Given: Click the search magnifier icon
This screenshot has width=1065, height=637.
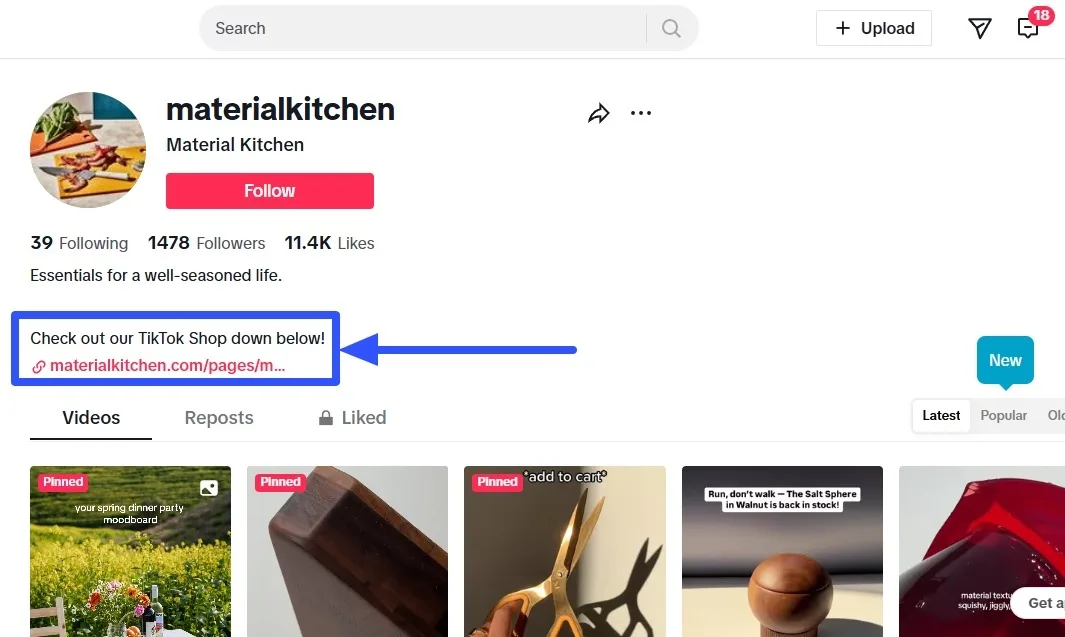Looking at the screenshot, I should pyautogui.click(x=670, y=29).
